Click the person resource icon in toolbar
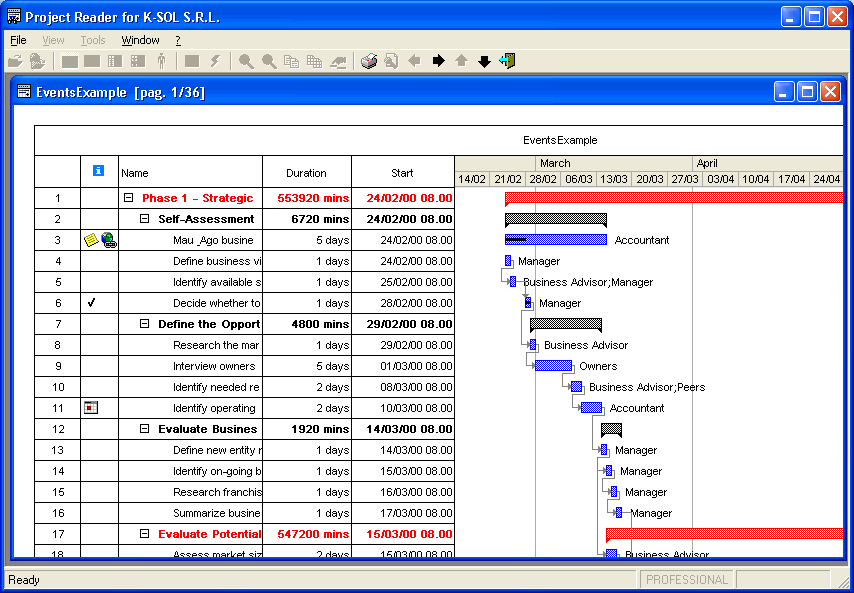The height and width of the screenshot is (593, 854). 161,61
